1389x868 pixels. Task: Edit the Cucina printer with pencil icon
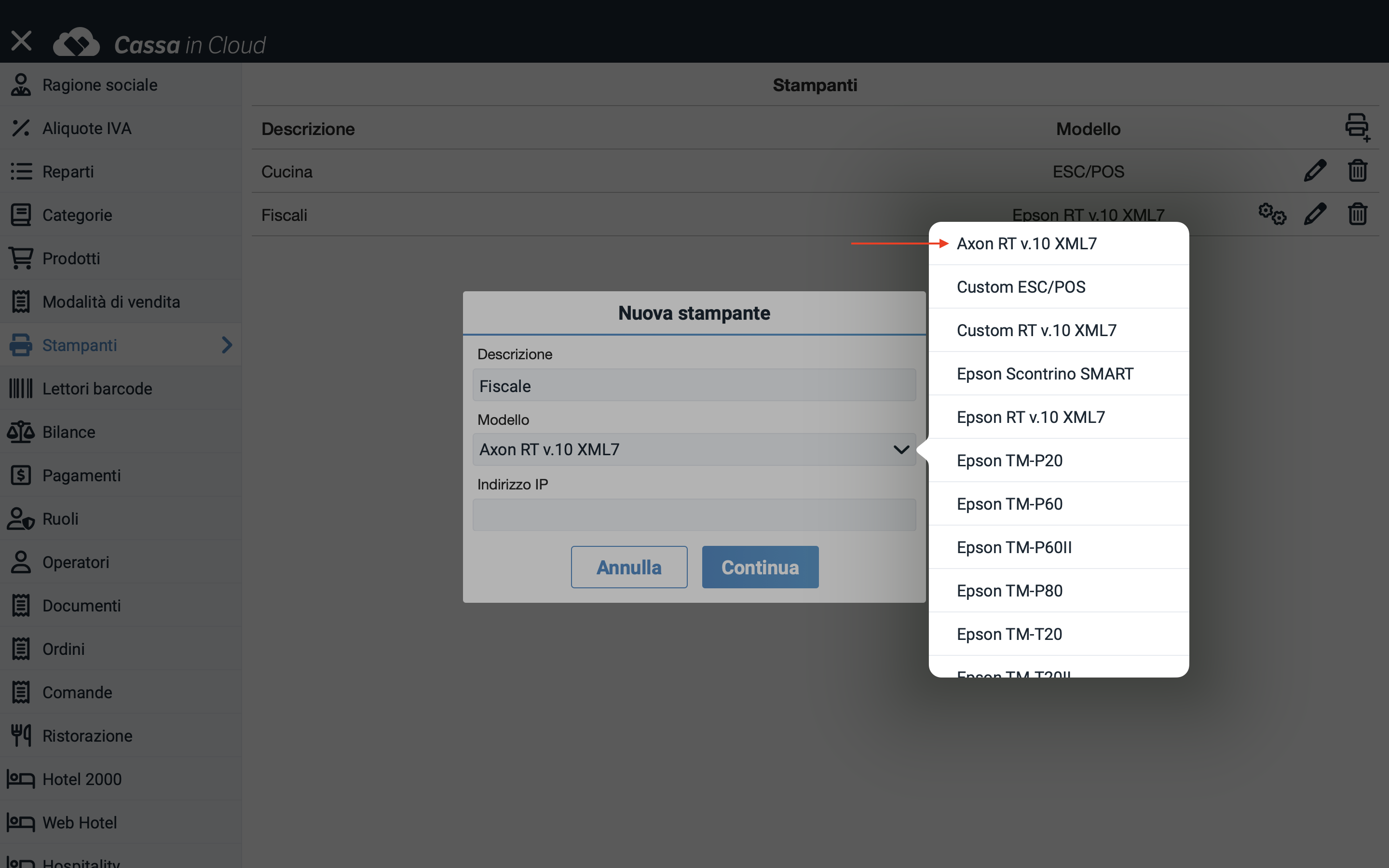pyautogui.click(x=1314, y=171)
